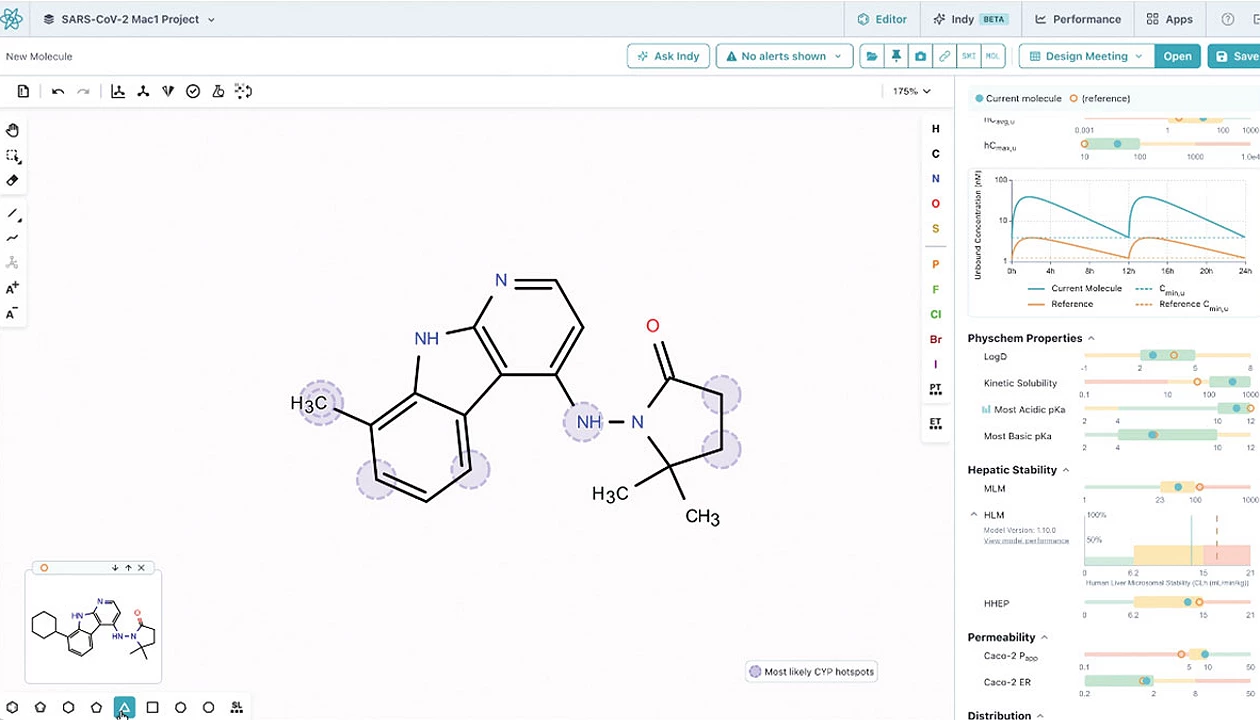
Task: Click the app logo icon
Action: pyautogui.click(x=12, y=19)
